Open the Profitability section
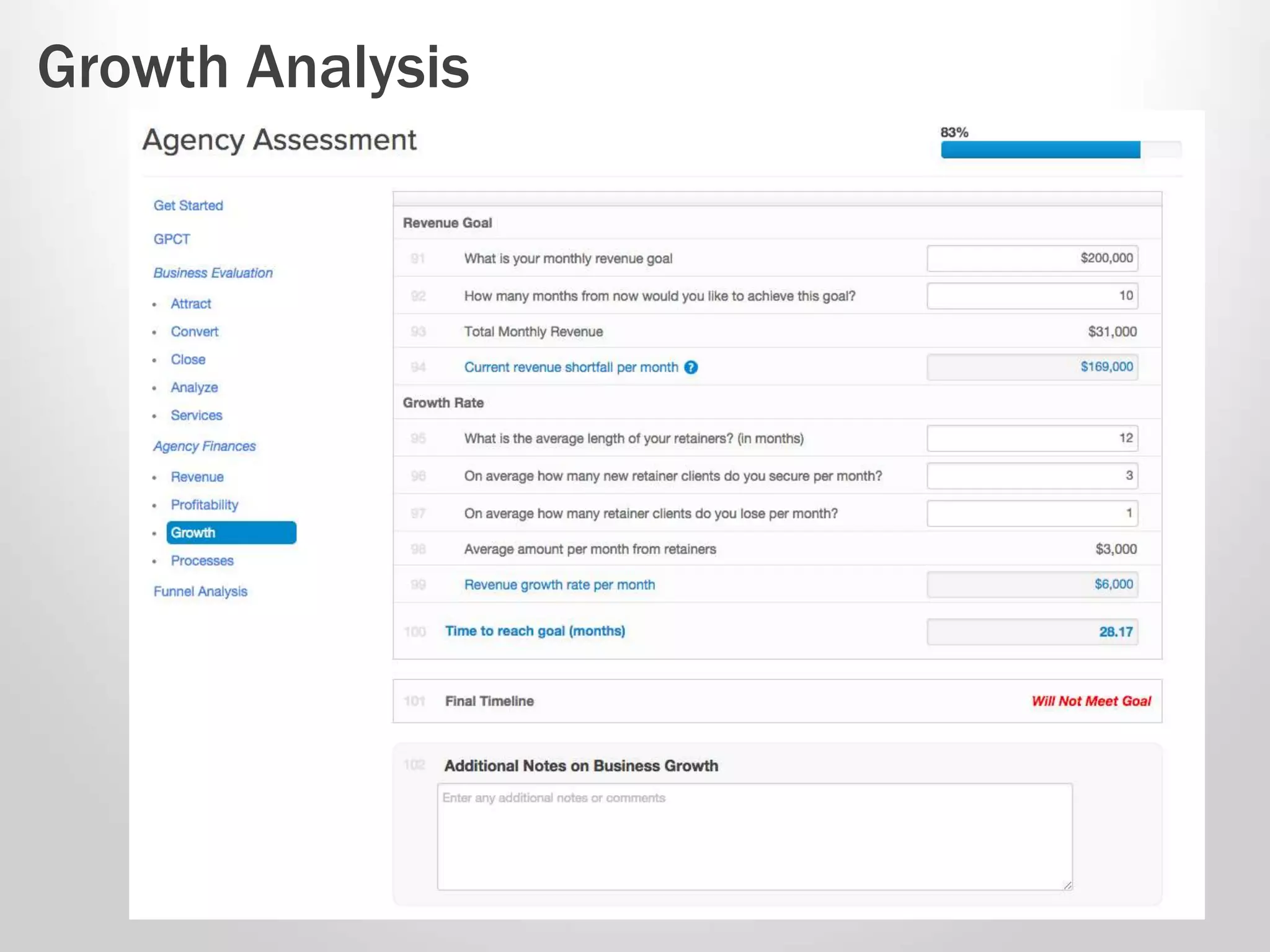This screenshot has height=952, width=1270. (x=205, y=505)
